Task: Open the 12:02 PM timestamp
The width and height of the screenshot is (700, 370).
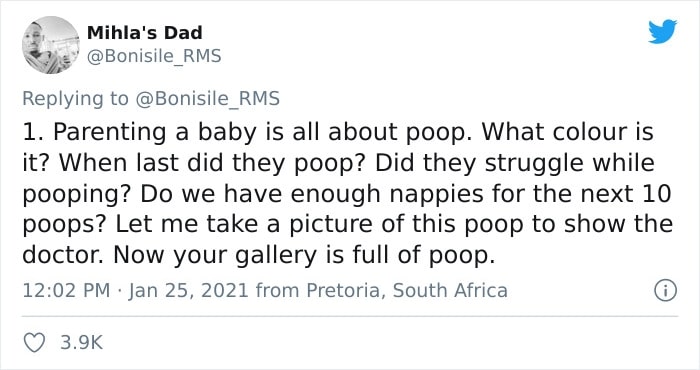Action: 66,291
